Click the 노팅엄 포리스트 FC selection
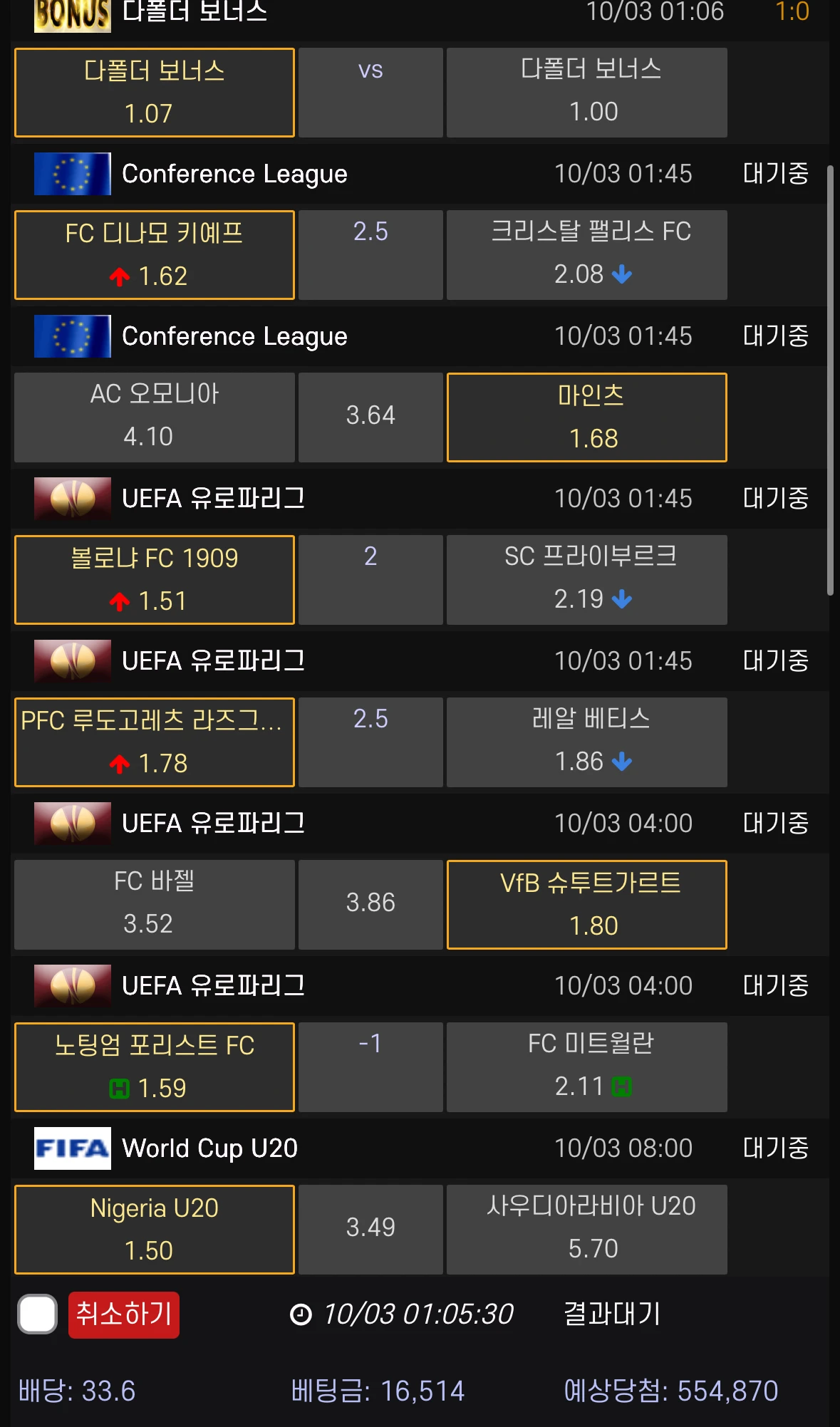Viewport: 840px width, 1427px height. coord(154,1067)
